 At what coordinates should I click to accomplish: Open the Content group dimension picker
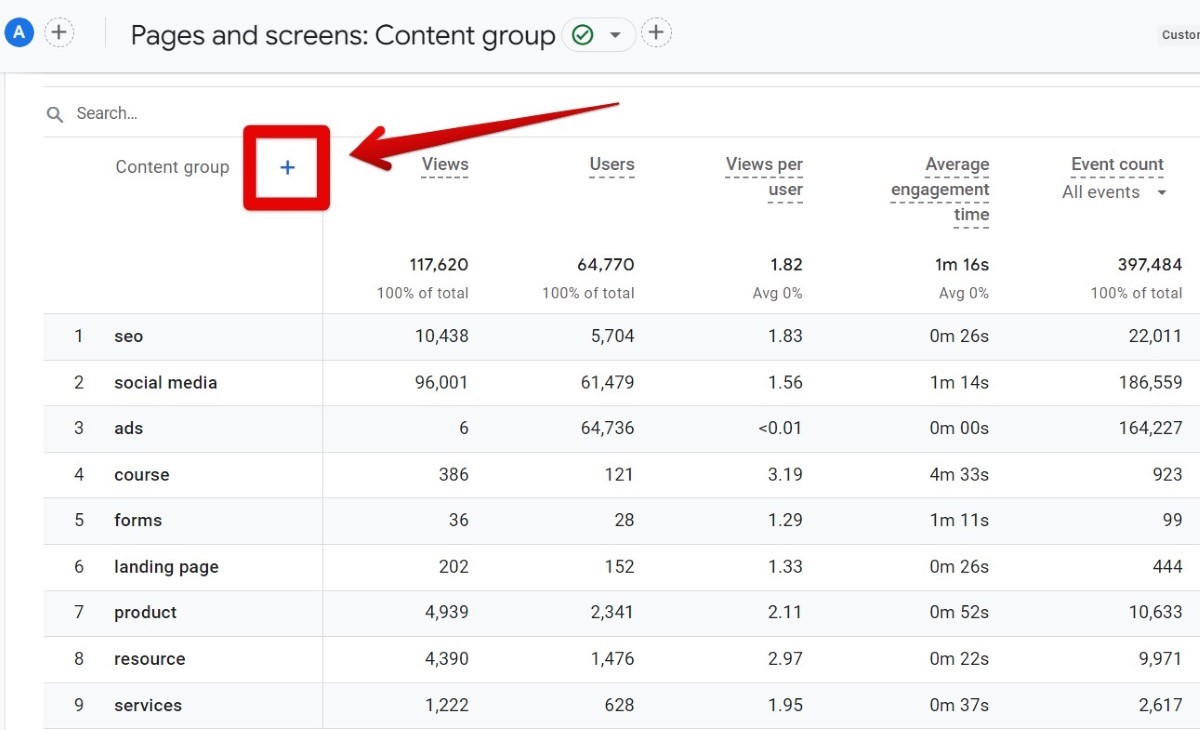coord(172,167)
